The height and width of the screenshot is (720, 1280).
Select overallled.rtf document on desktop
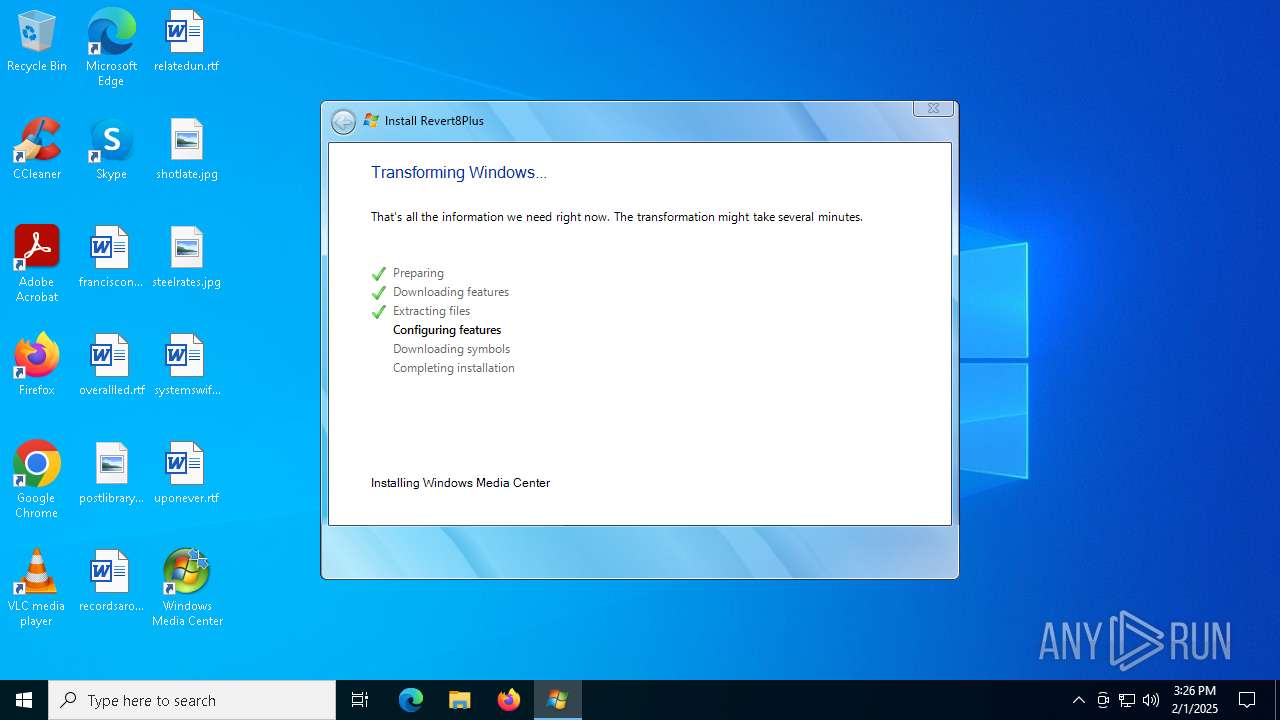[x=111, y=366]
